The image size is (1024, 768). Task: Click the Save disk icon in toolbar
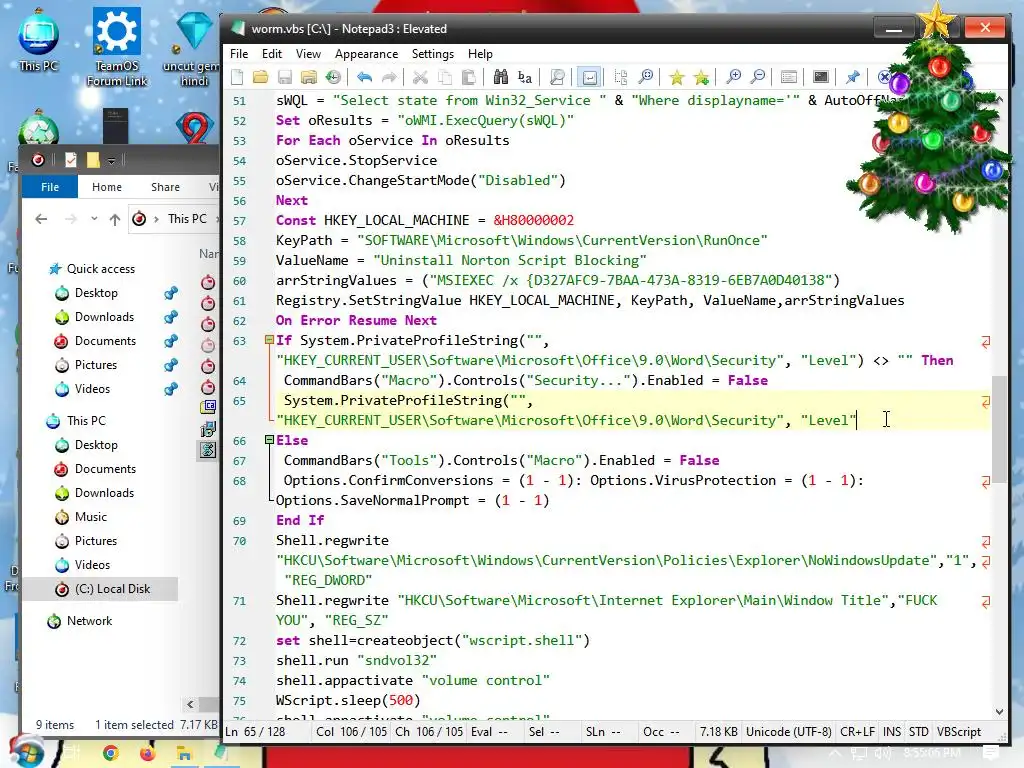pos(285,77)
